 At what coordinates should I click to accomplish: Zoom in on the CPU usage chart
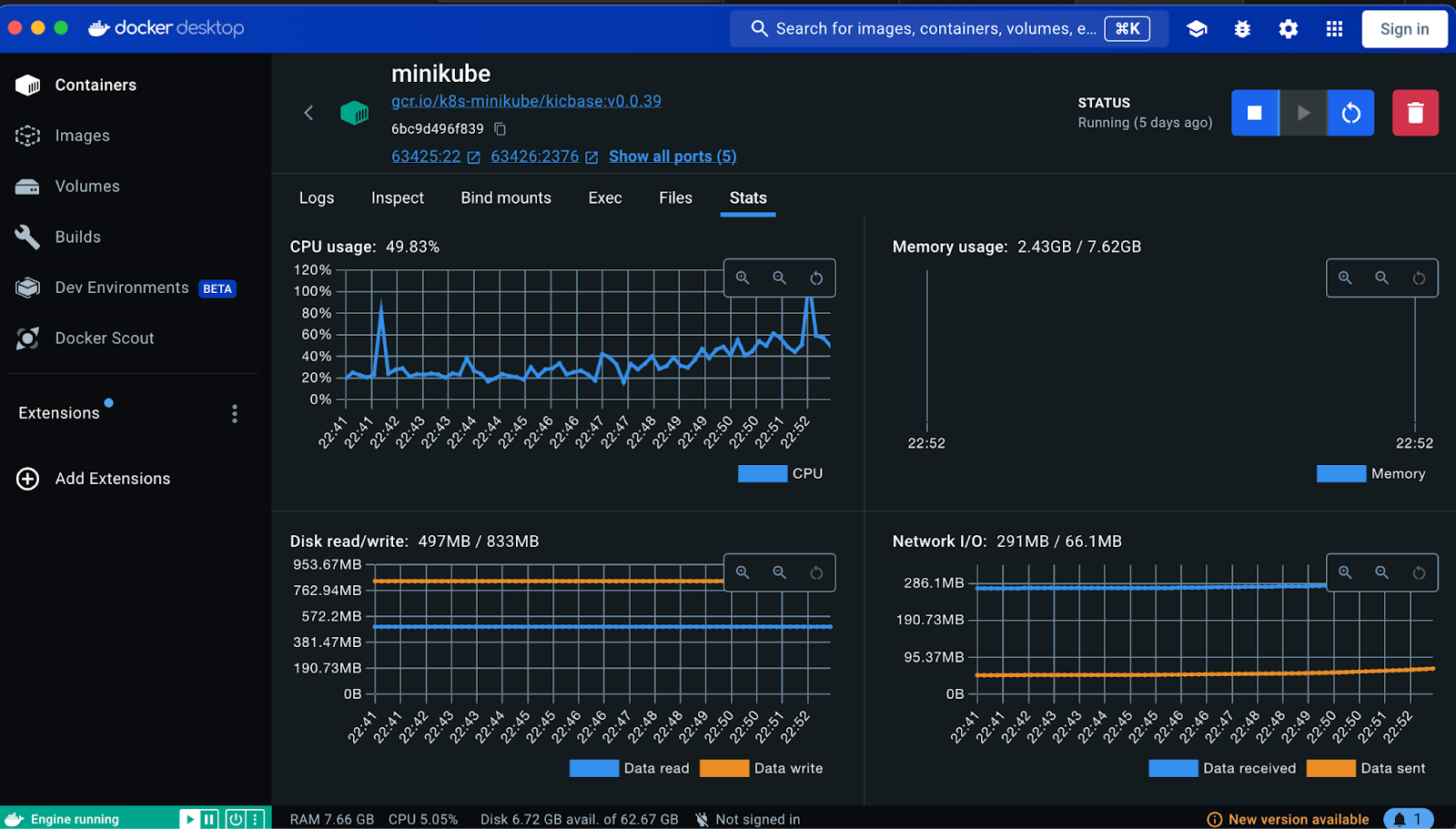tap(743, 278)
